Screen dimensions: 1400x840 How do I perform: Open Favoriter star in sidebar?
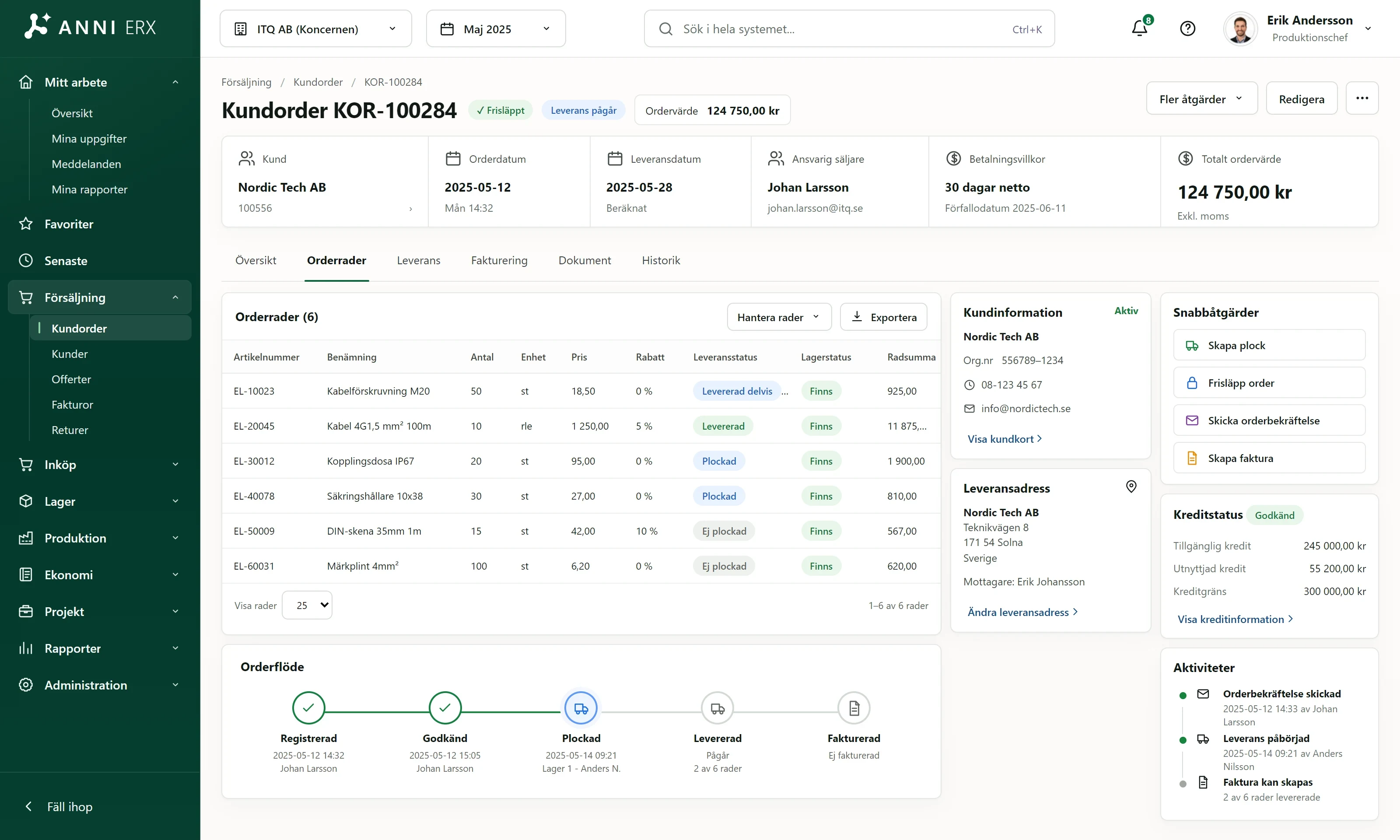(100, 224)
